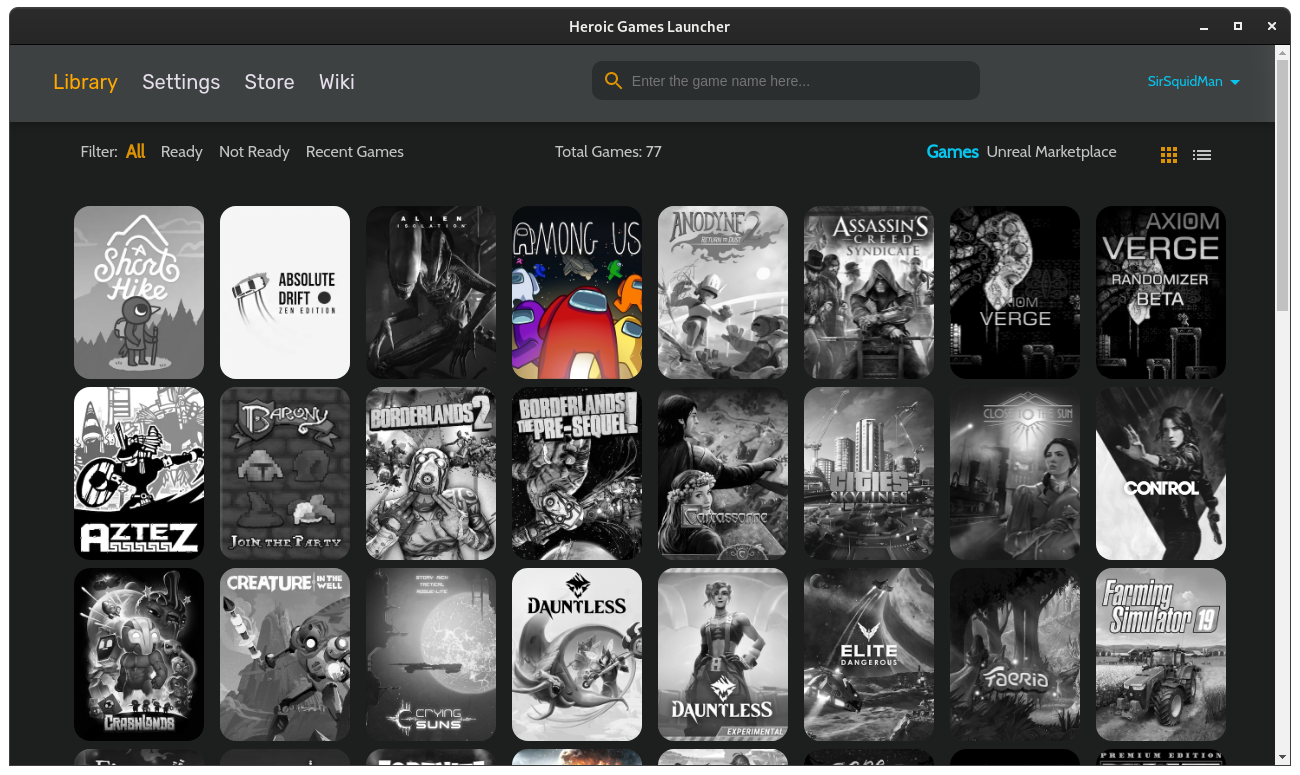Open the Control game card
Image resolution: width=1300 pixels, height=775 pixels.
[x=1161, y=473]
